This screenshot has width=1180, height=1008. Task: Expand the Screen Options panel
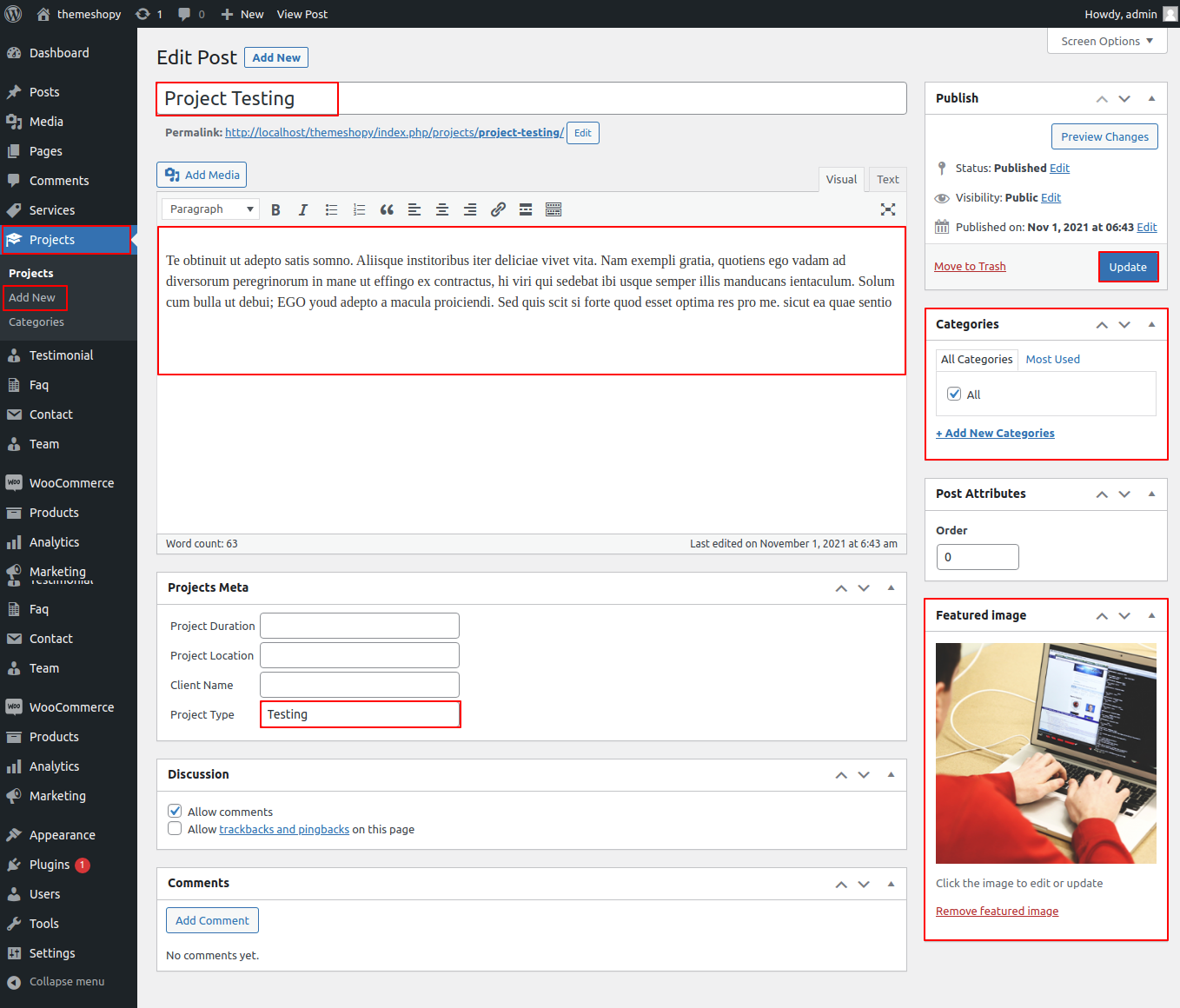(x=1106, y=41)
